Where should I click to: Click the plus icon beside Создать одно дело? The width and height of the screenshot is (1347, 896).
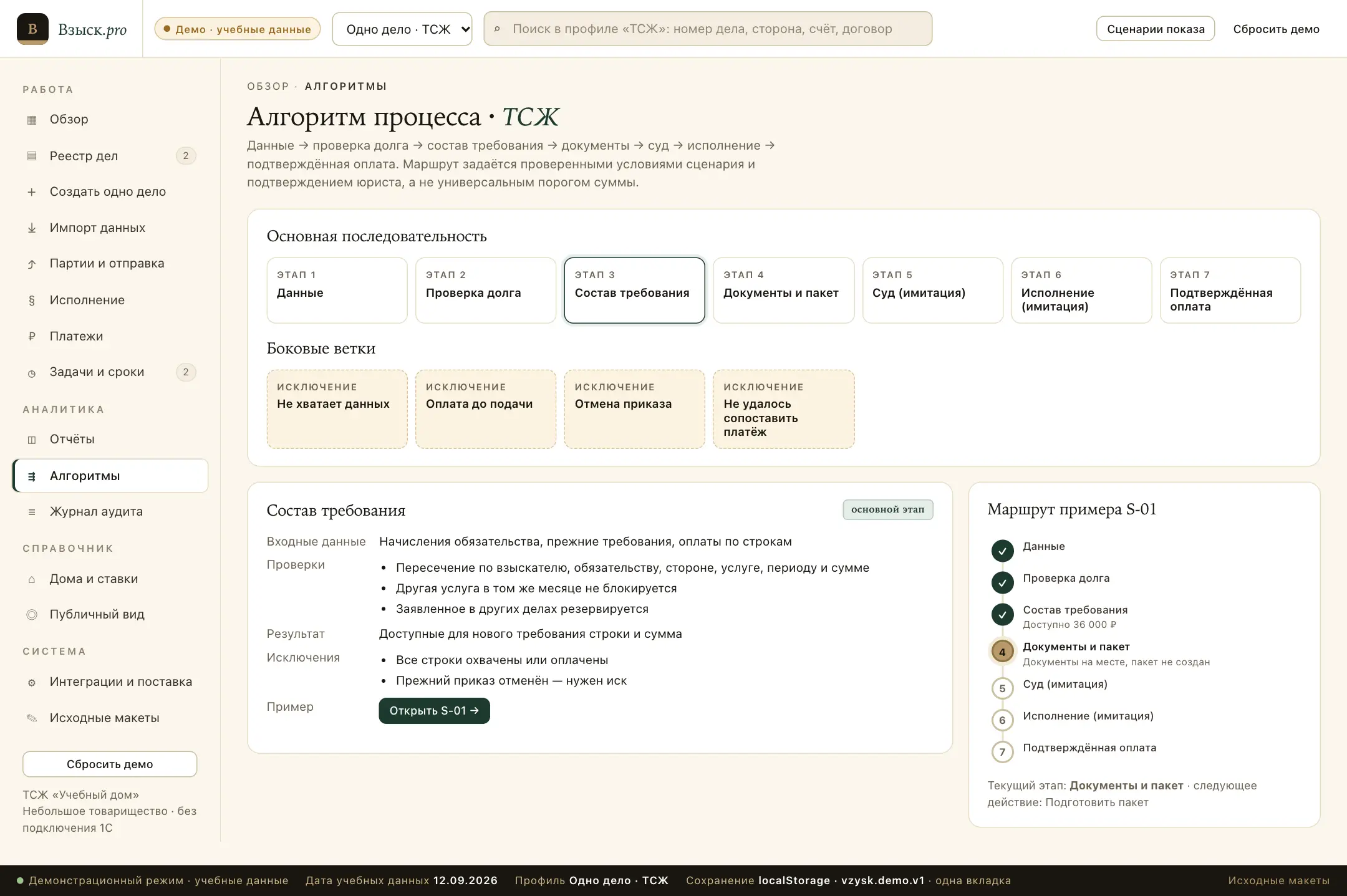[32, 192]
